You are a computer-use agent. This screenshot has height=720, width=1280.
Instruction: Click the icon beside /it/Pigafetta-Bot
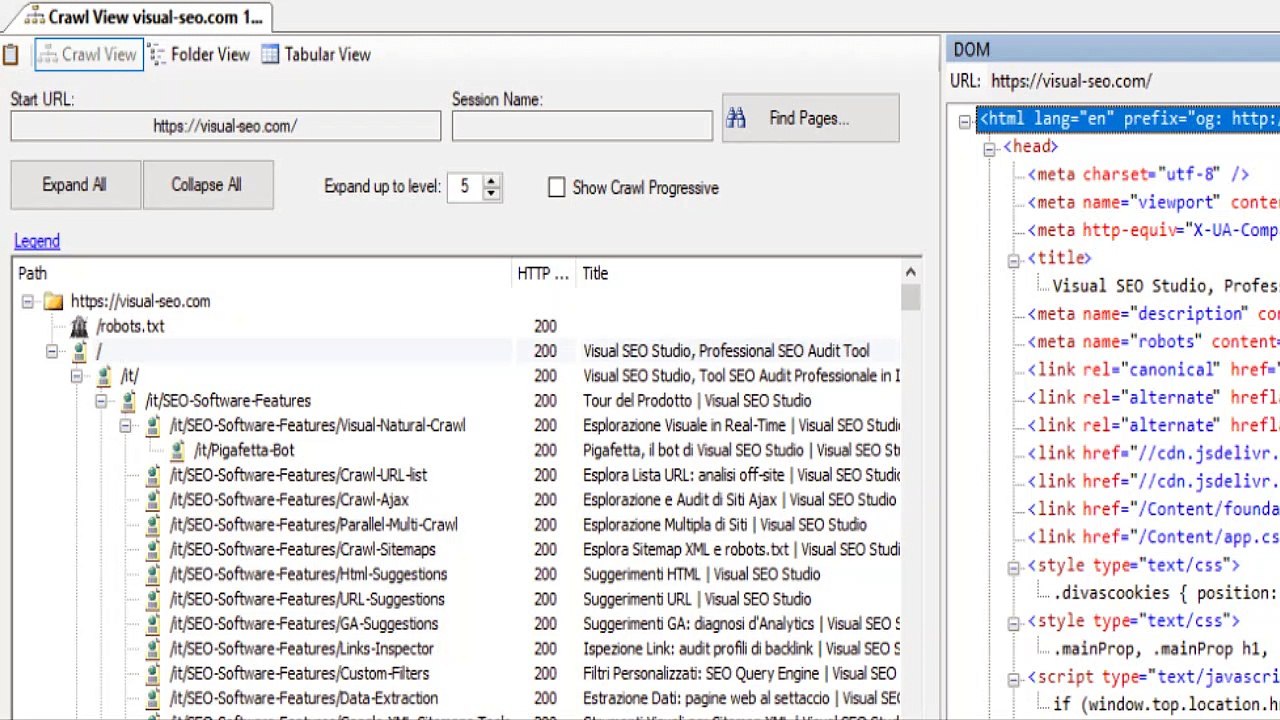pyautogui.click(x=177, y=450)
